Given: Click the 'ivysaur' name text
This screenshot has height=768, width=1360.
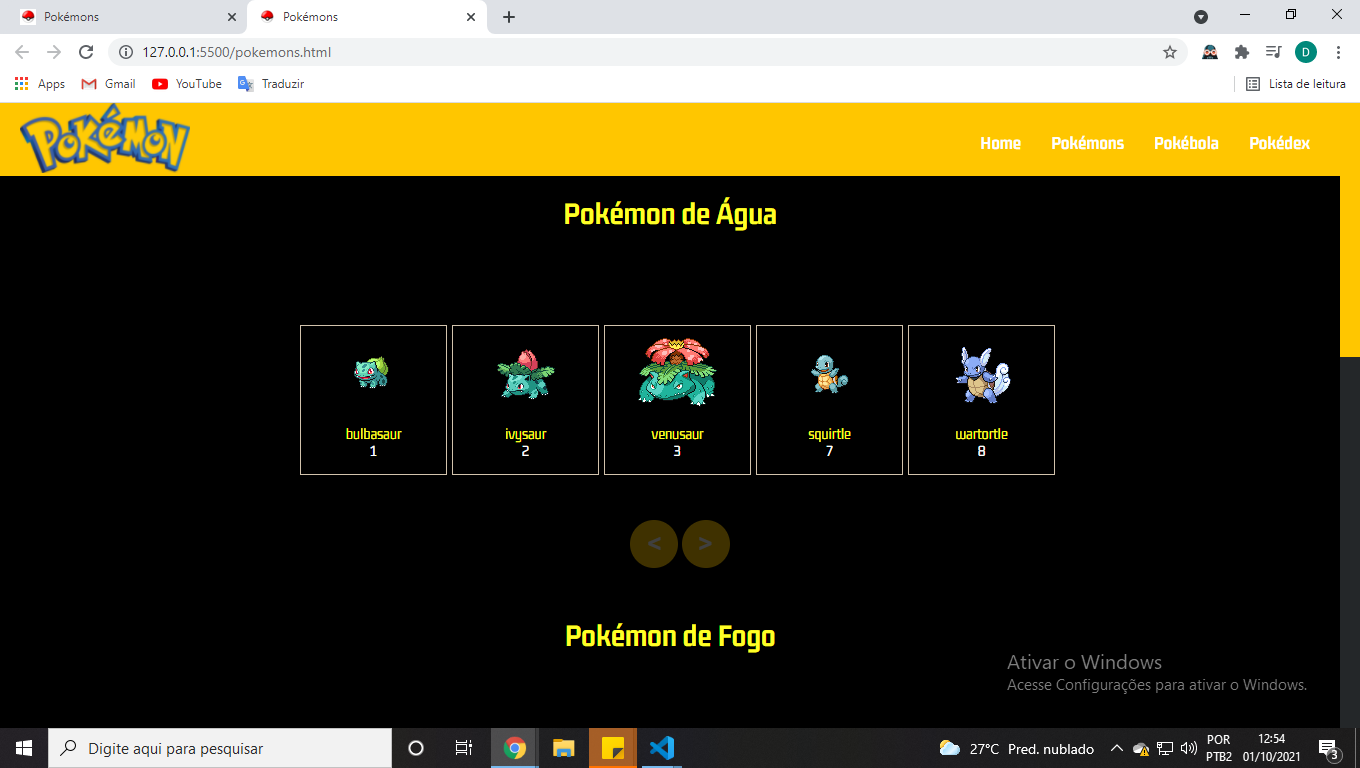Looking at the screenshot, I should point(525,434).
